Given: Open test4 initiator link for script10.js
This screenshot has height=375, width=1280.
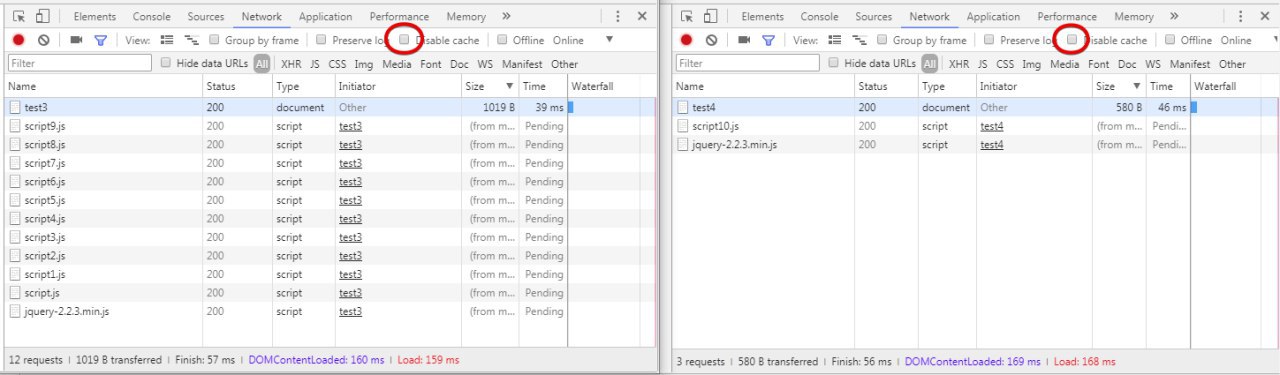Looking at the screenshot, I should coord(992,126).
